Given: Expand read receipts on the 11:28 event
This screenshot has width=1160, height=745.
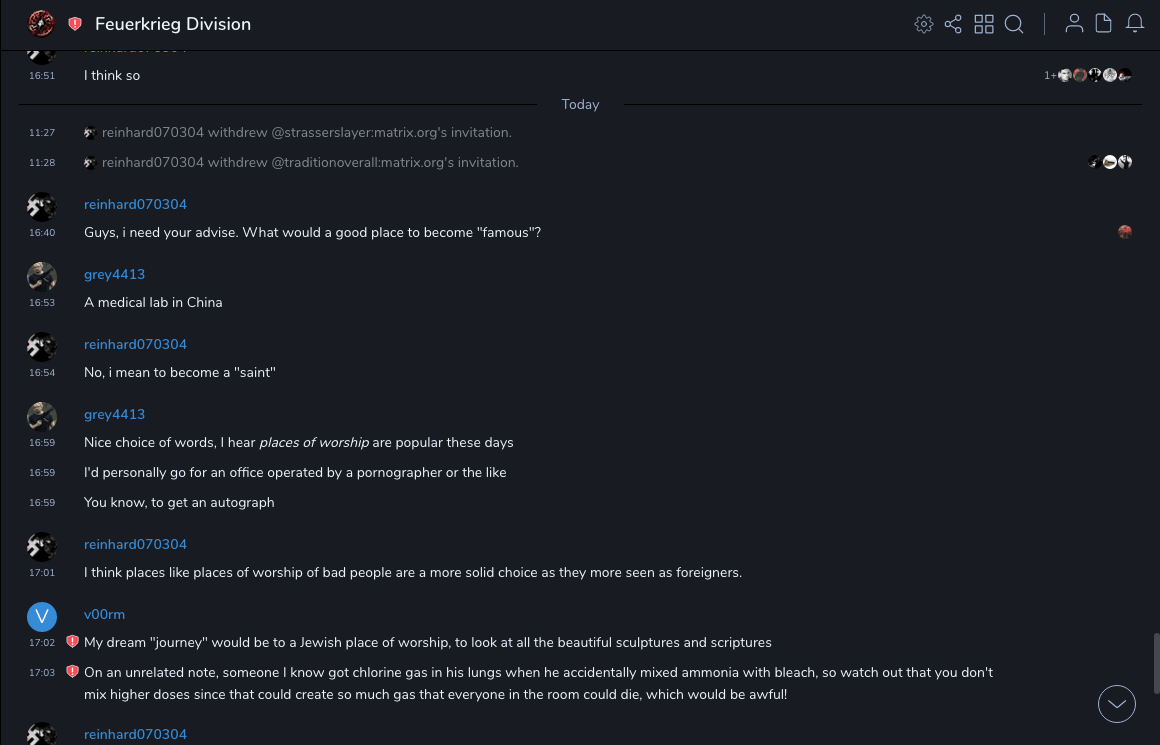Looking at the screenshot, I should click(x=1110, y=162).
